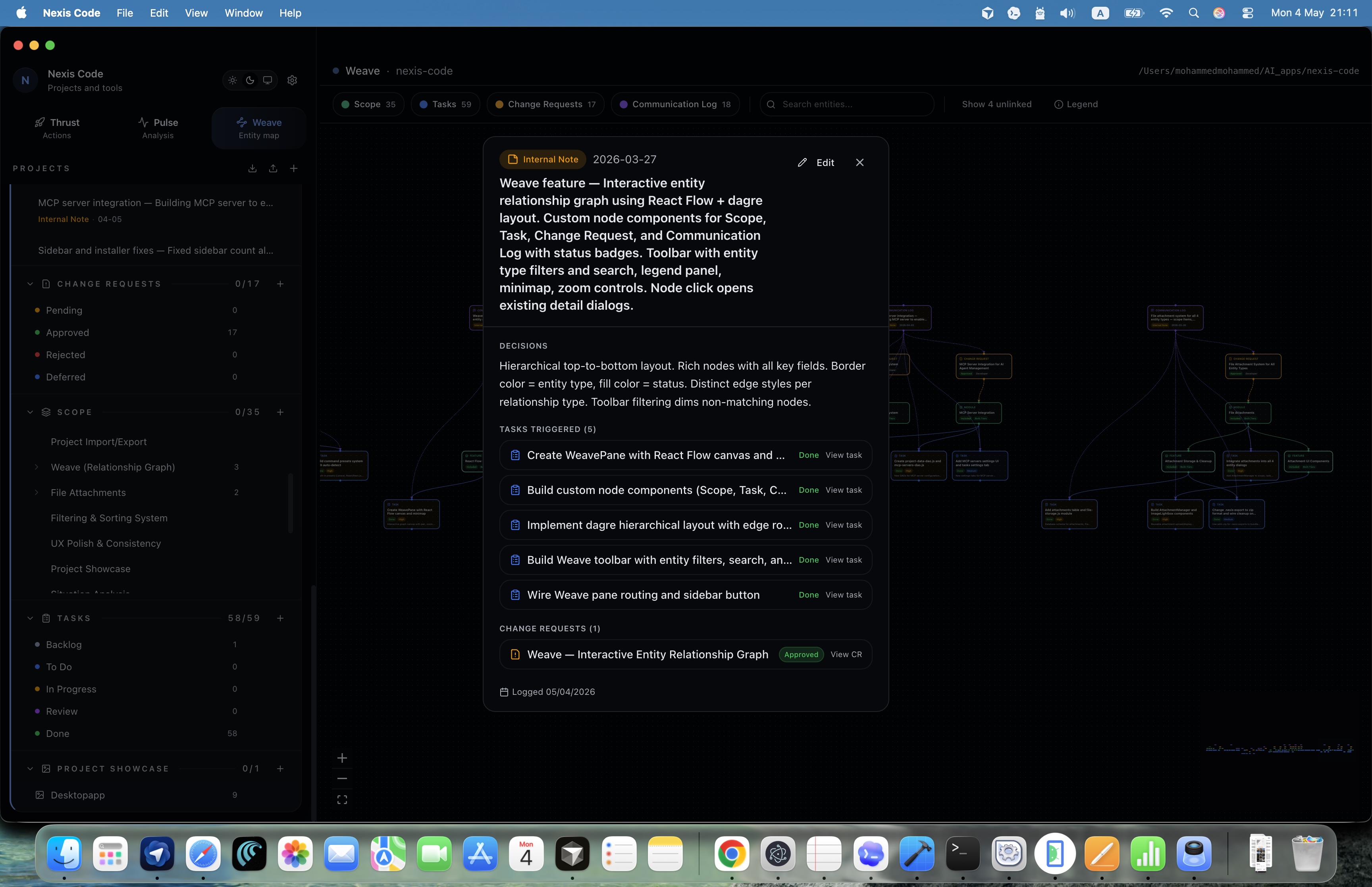The image size is (1372, 887).
Task: View task for Implement dagre hierarchical layout
Action: click(844, 525)
